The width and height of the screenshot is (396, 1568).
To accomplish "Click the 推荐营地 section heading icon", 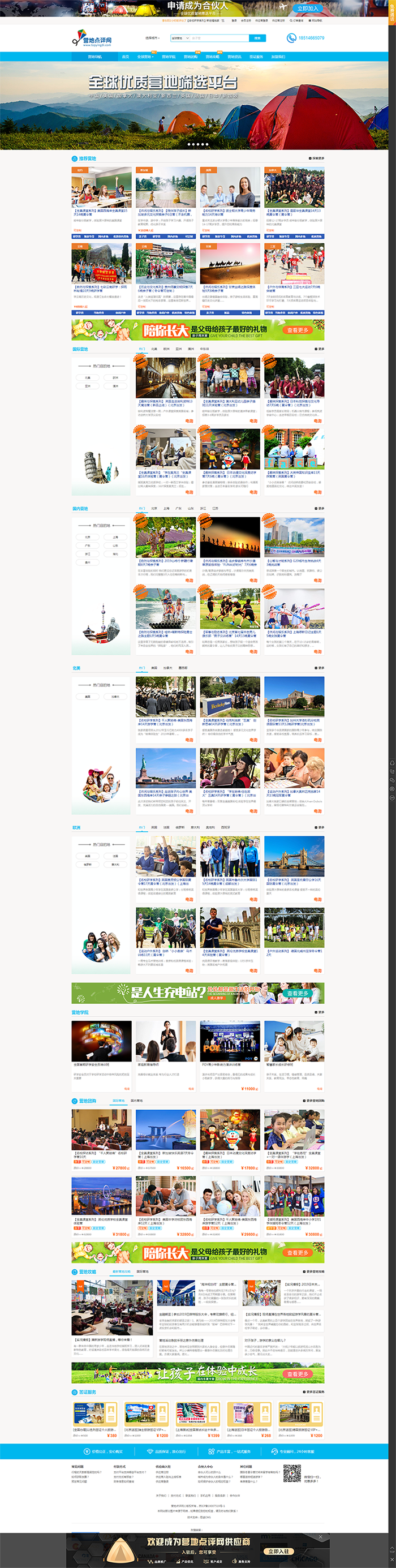I will 75,158.
